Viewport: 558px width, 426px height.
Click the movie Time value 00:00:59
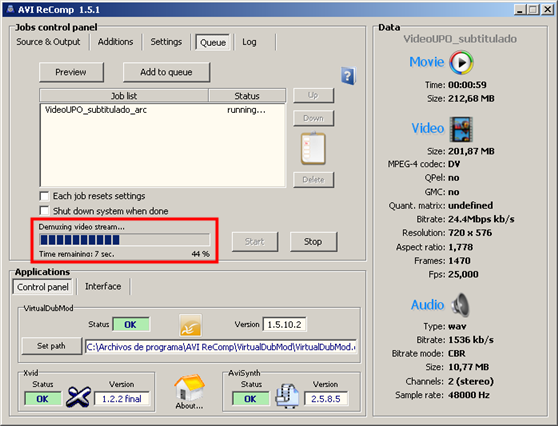pos(467,85)
